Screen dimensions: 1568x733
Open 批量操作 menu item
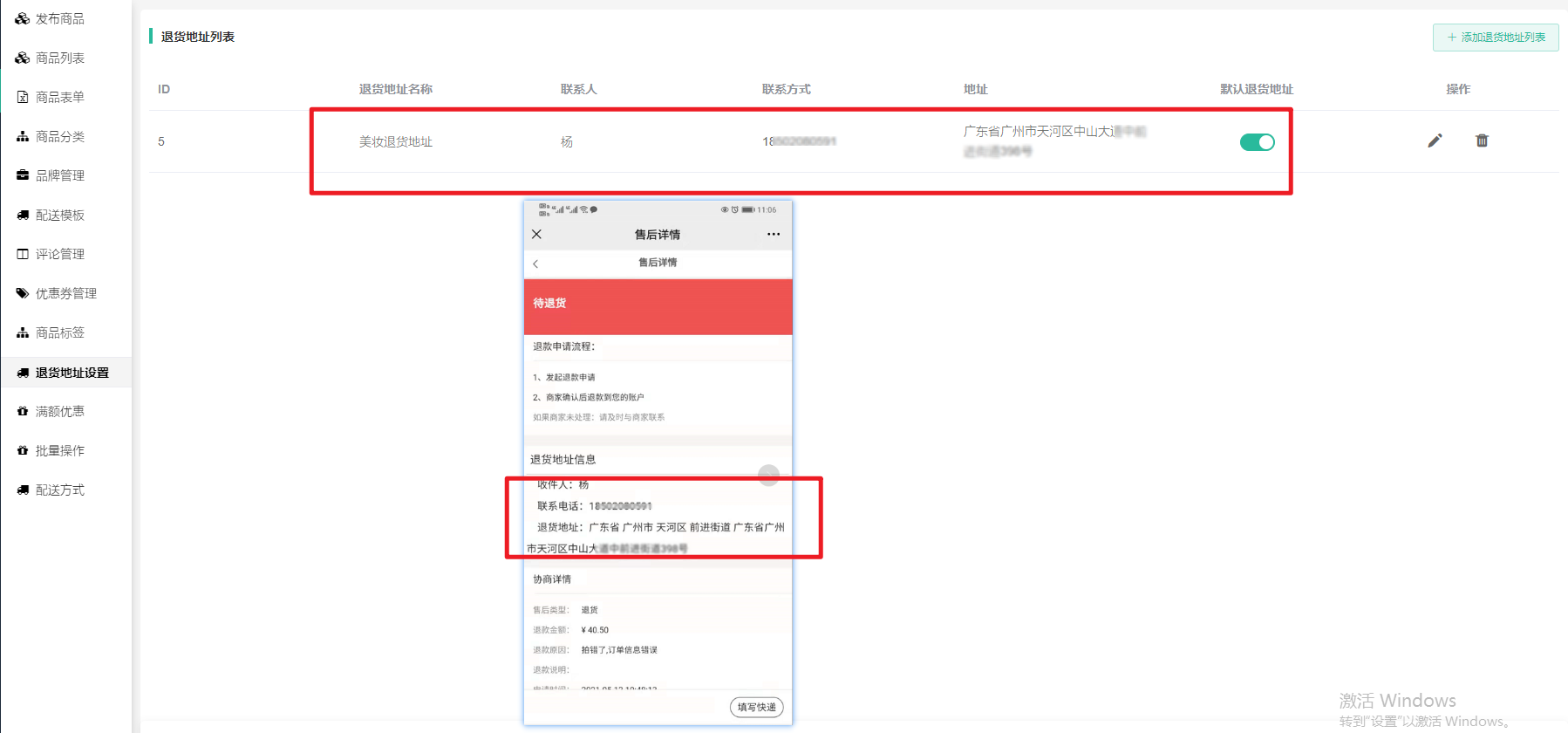click(60, 450)
